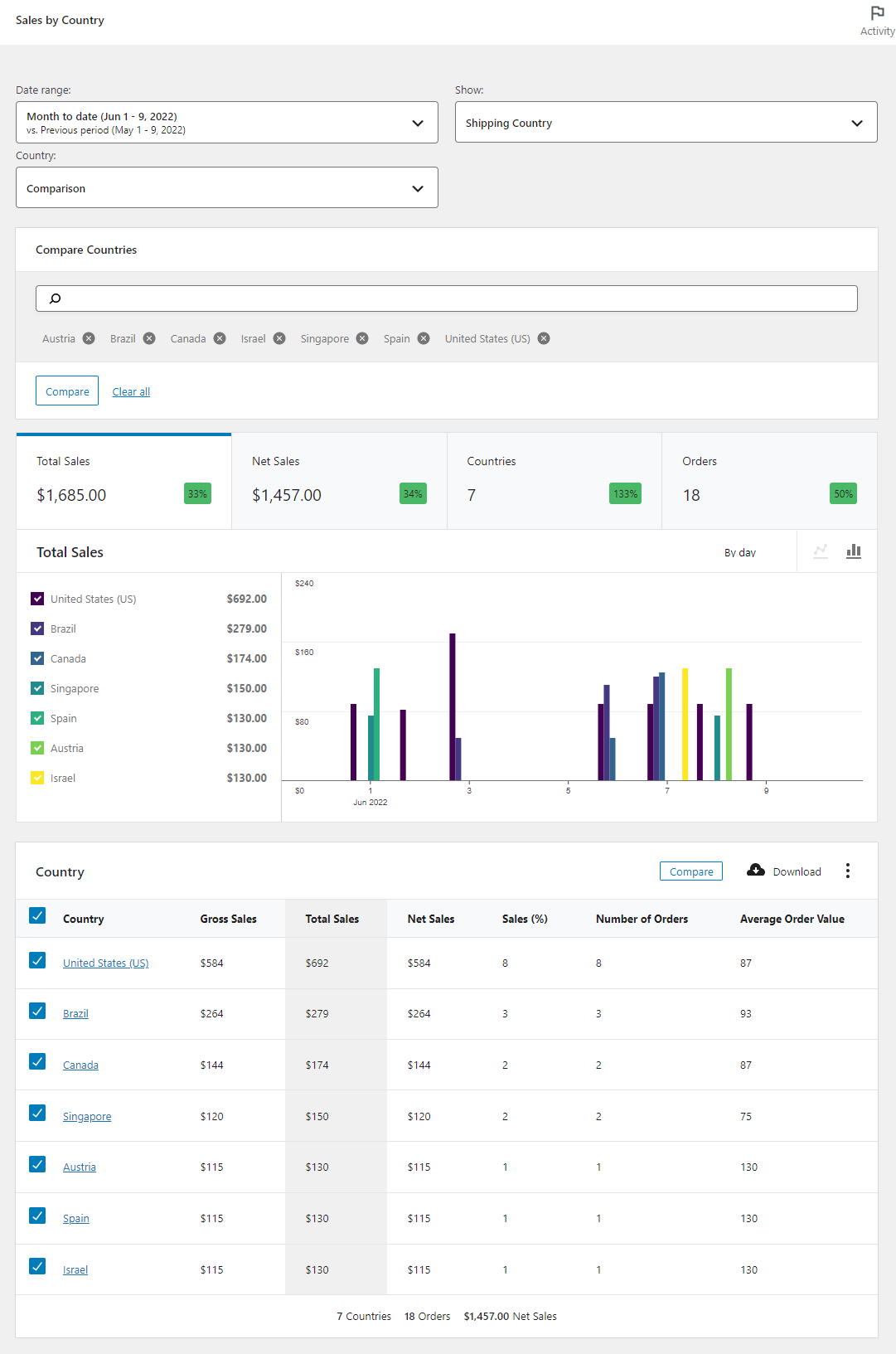The height and width of the screenshot is (1354, 896).
Task: Open the table options three-dot menu
Action: click(847, 871)
